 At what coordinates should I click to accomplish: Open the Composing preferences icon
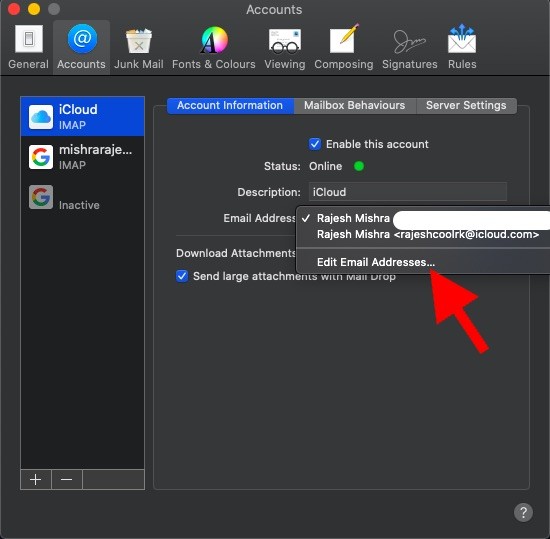pyautogui.click(x=343, y=47)
